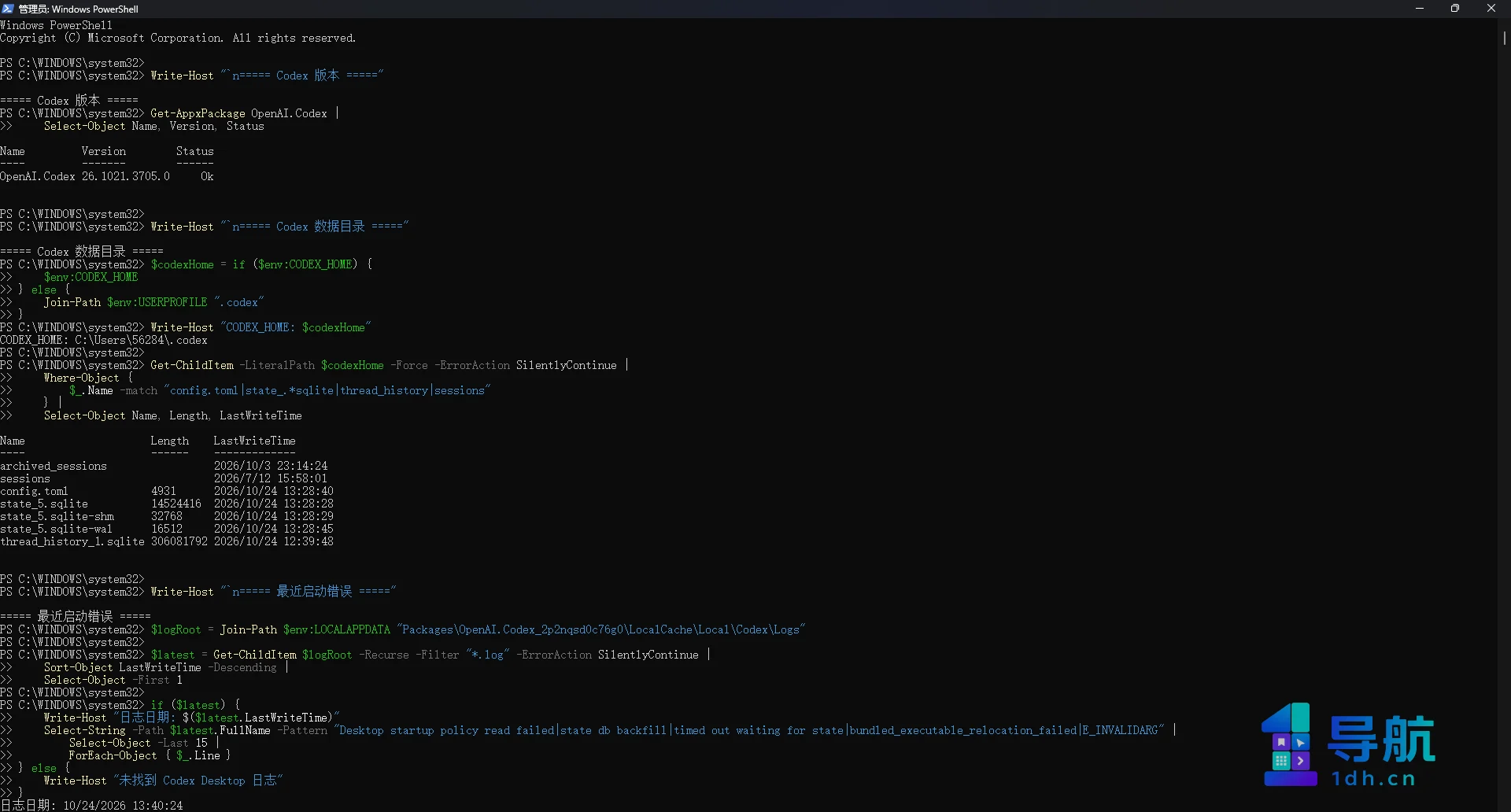
Task: Click the 'state_5.sqlite-wal' file name
Action: (56, 529)
